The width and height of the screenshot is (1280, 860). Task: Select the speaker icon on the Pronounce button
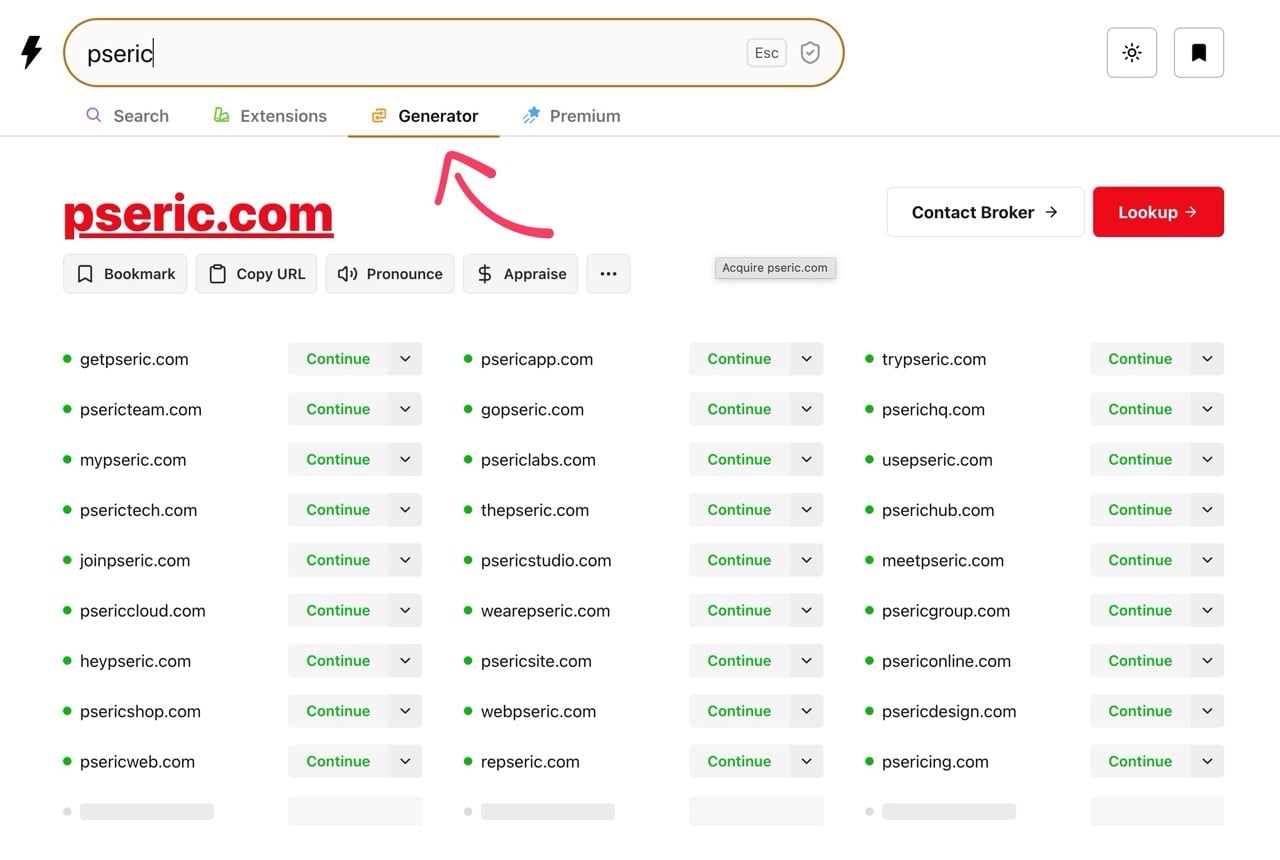345,273
